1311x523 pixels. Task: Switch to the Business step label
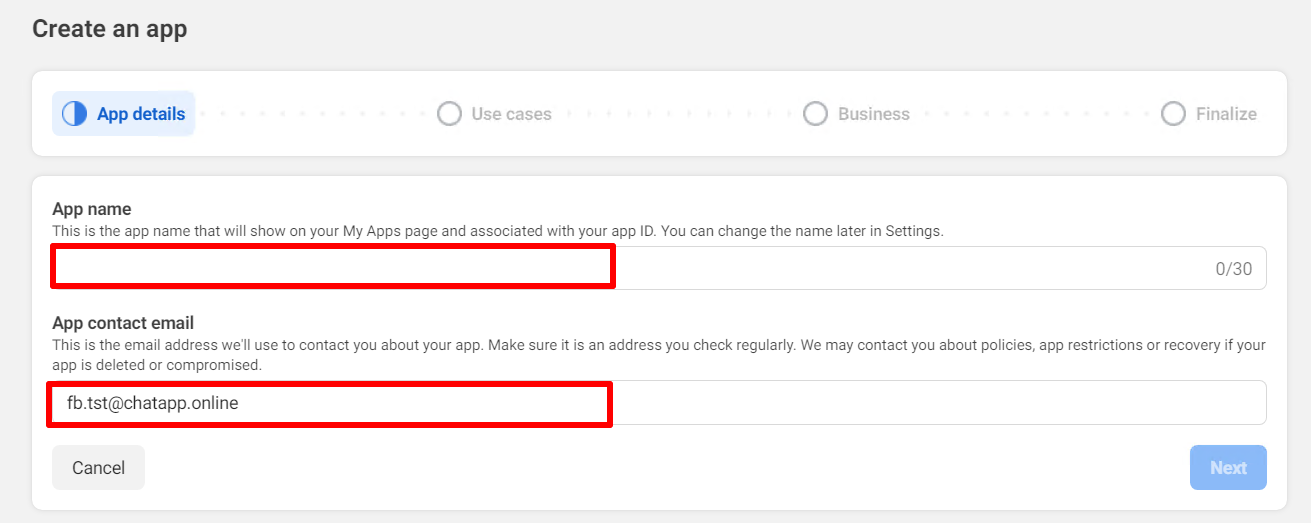click(x=873, y=114)
